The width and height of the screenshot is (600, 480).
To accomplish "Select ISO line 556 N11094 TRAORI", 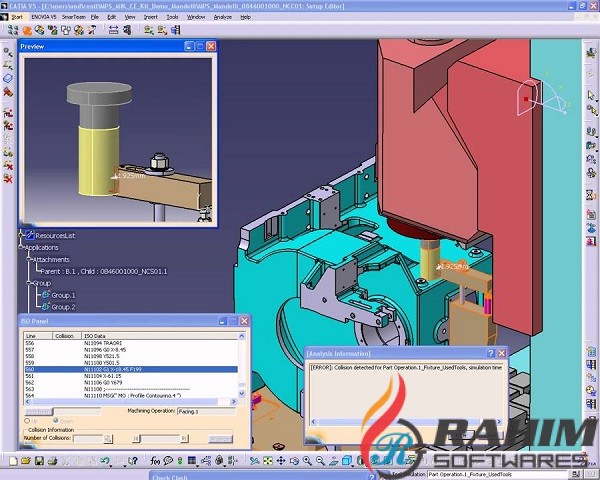I will coord(131,343).
